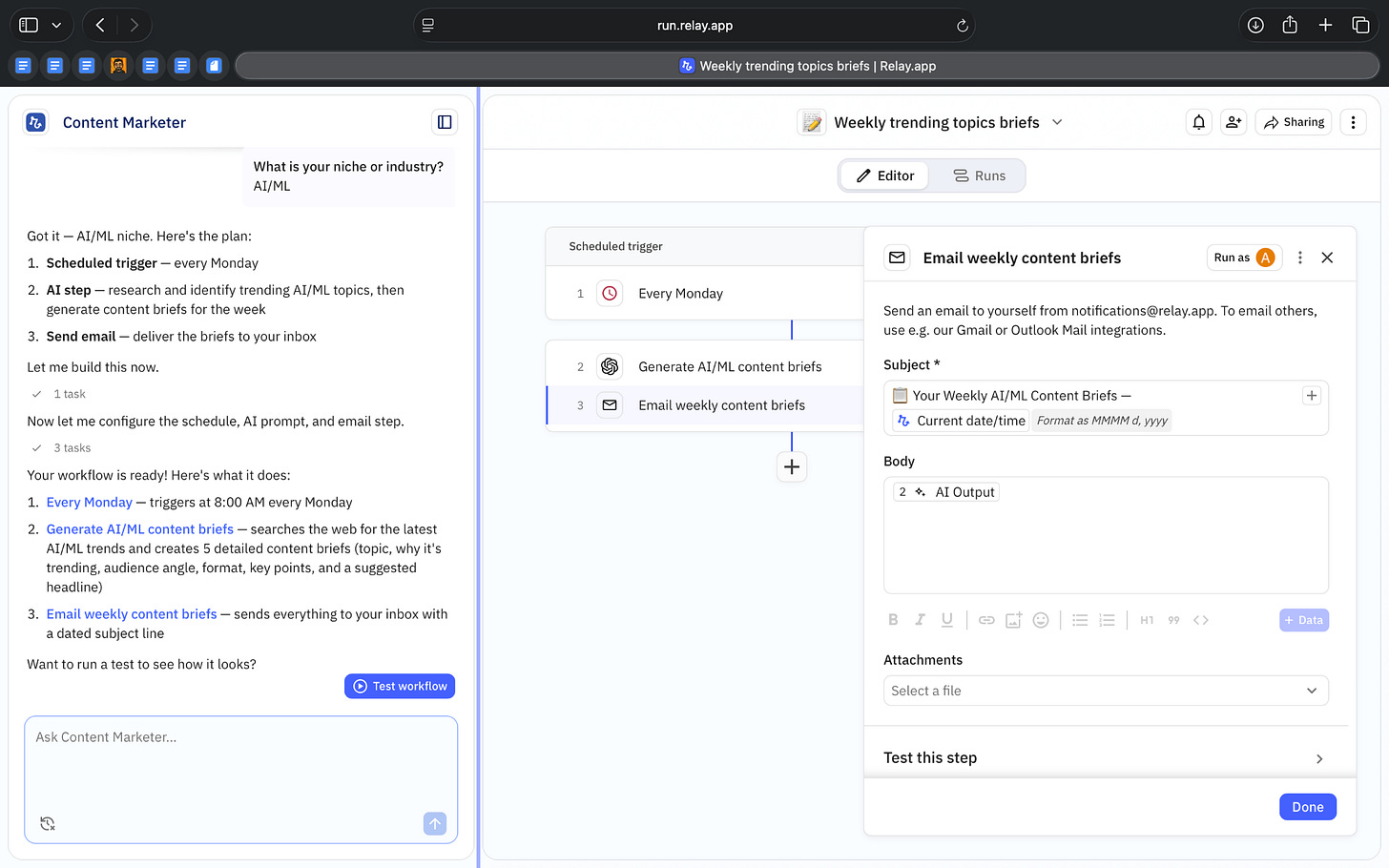
Task: Insert an image with the image icon
Action: point(1013,620)
